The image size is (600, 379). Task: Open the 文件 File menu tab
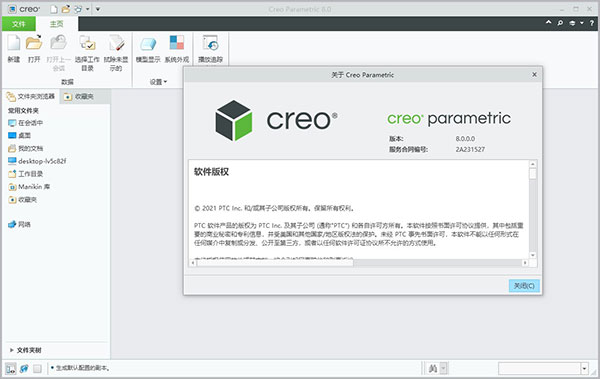[x=19, y=24]
